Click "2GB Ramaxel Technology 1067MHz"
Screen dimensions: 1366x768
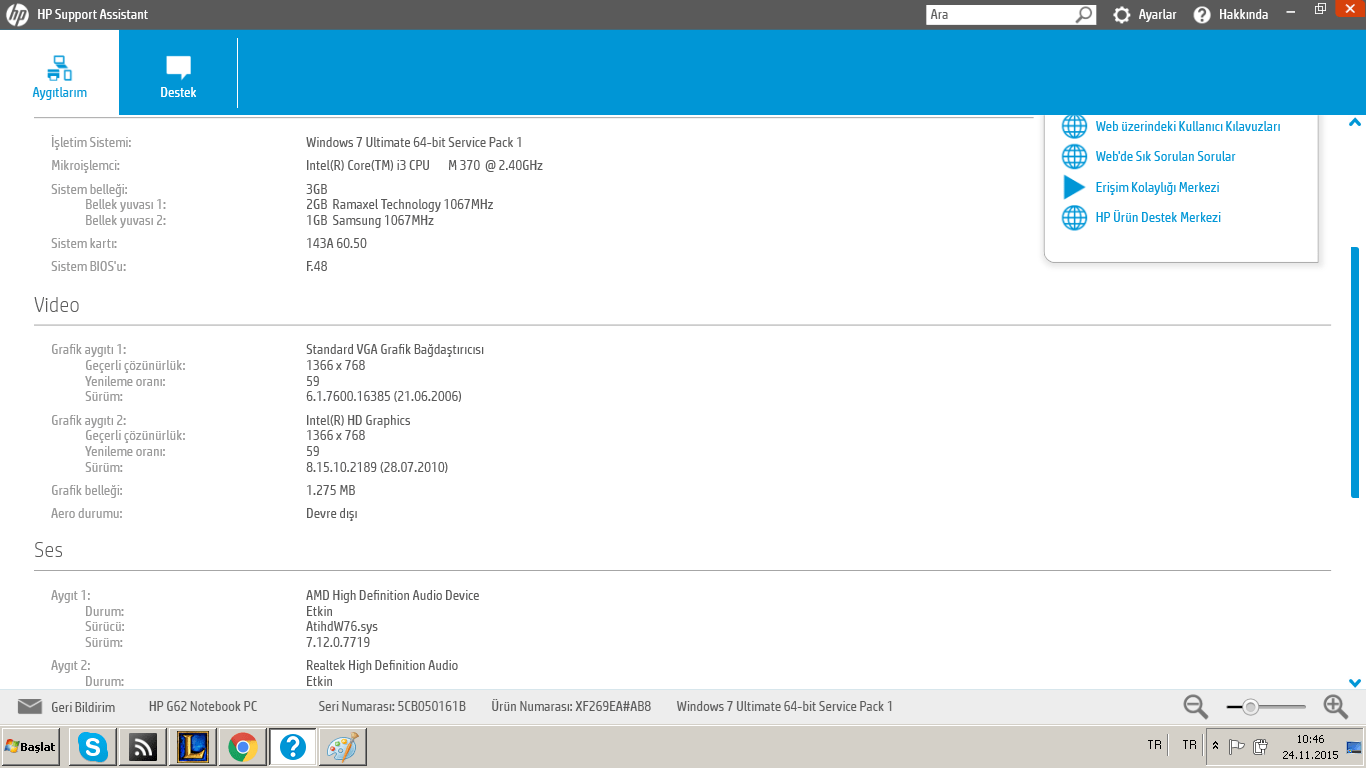click(399, 205)
